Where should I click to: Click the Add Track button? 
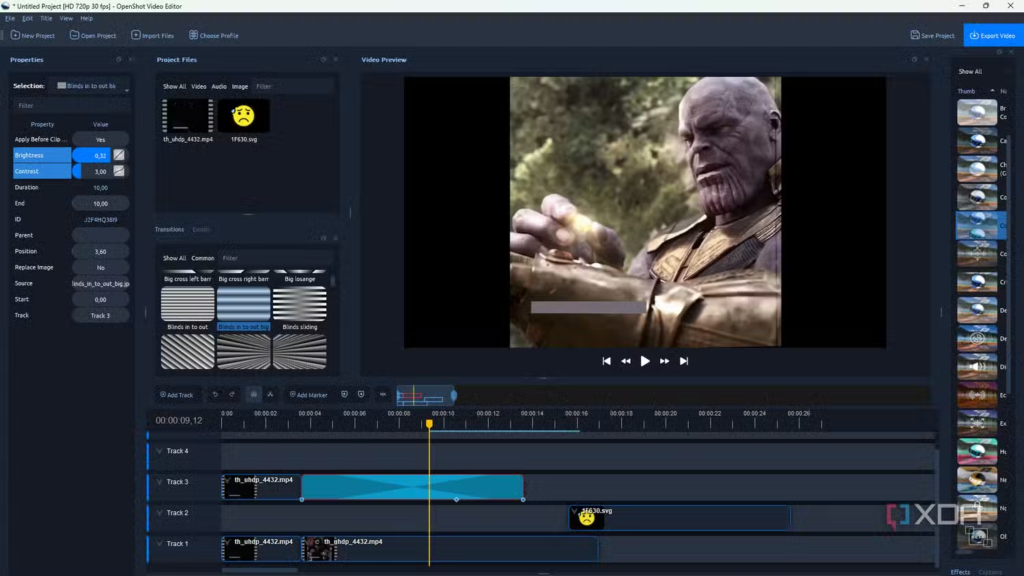pyautogui.click(x=176, y=395)
